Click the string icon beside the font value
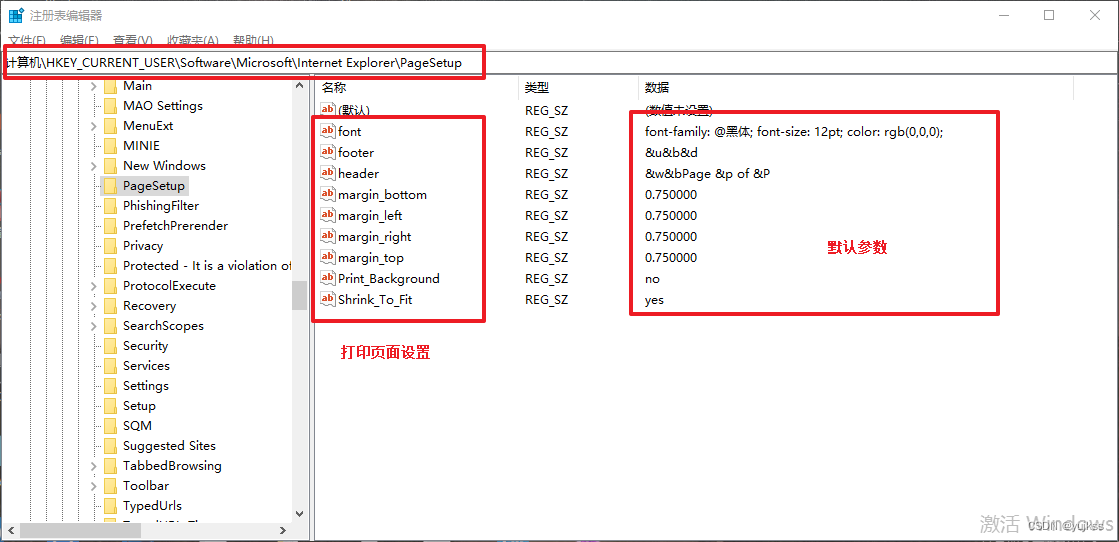Image resolution: width=1119 pixels, height=542 pixels. tap(328, 131)
